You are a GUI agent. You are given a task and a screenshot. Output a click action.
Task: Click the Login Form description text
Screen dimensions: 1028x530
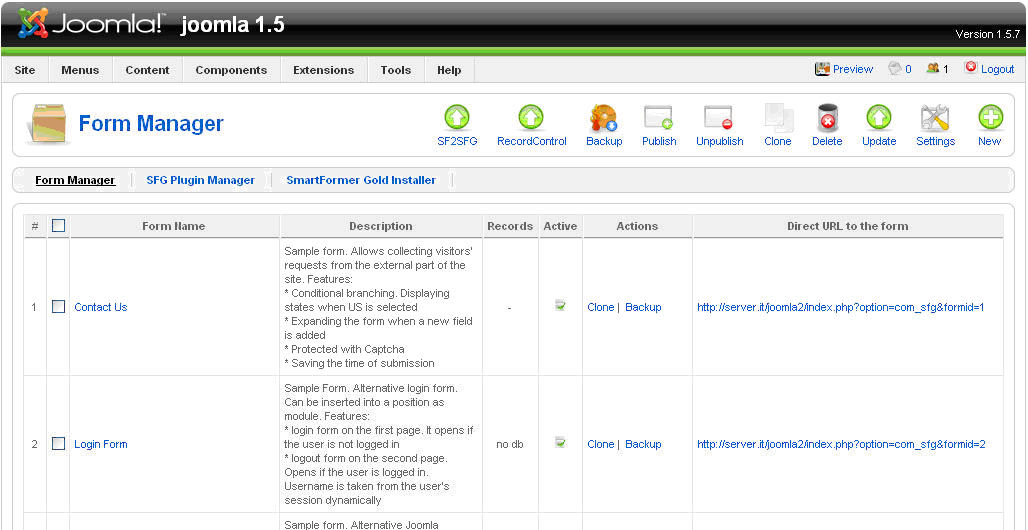pos(380,444)
